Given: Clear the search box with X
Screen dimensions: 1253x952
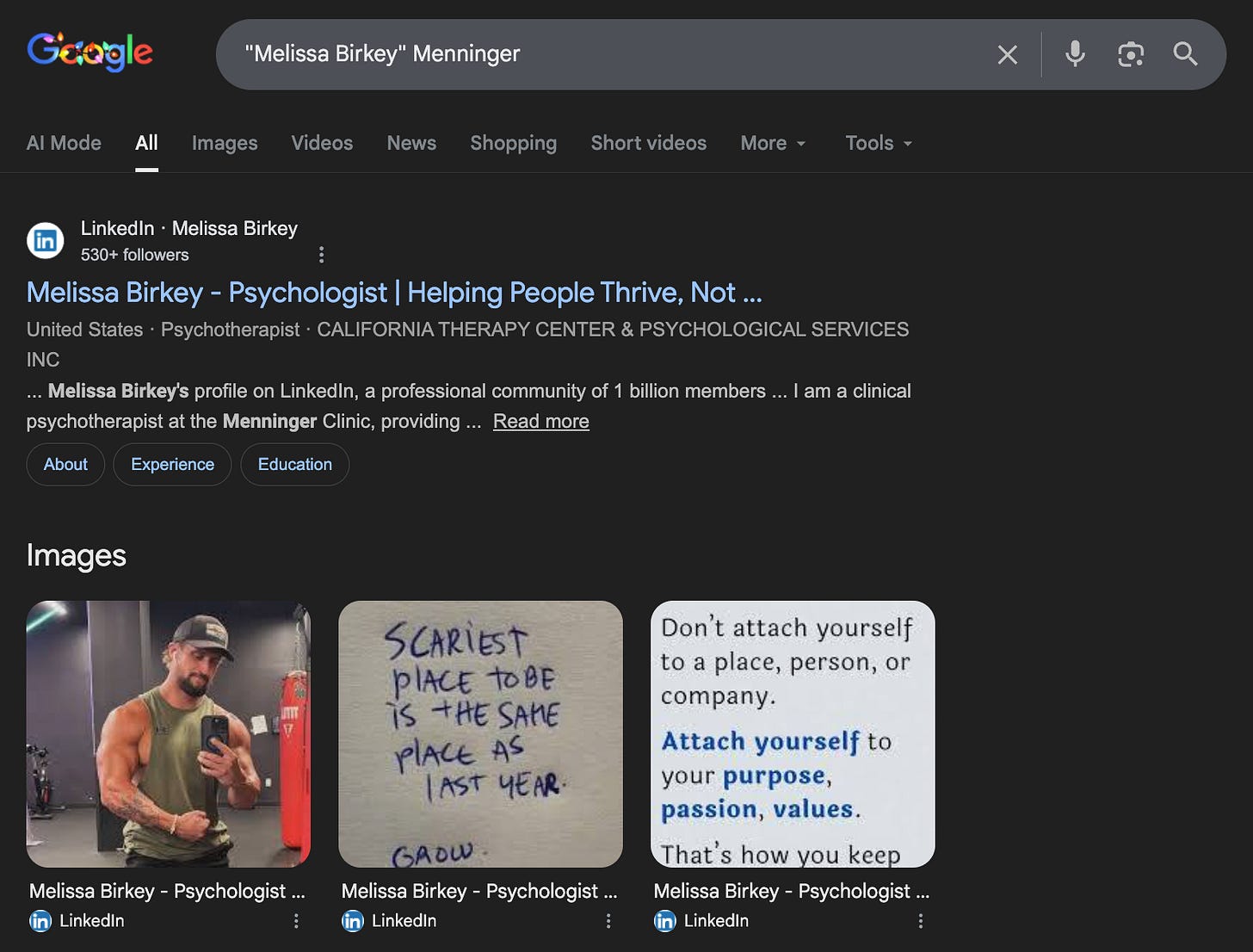Looking at the screenshot, I should [x=1007, y=55].
